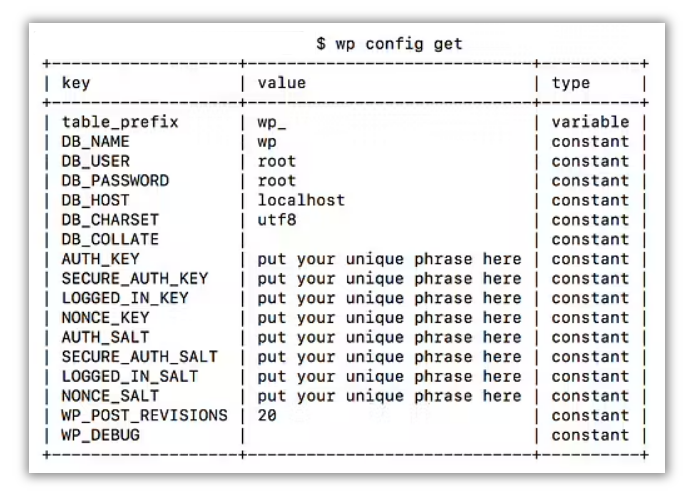691x497 pixels.
Task: Select the WP_DEBUG key
Action: pyautogui.click(x=101, y=436)
